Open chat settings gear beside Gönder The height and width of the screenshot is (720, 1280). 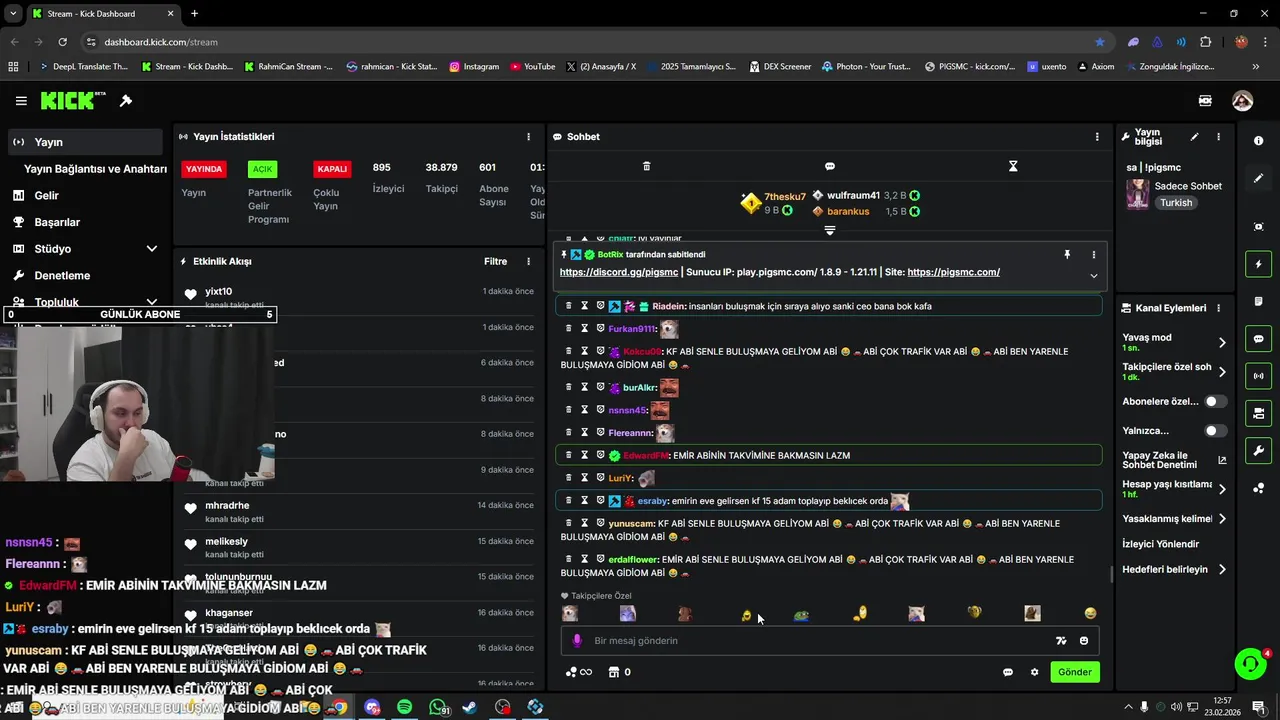coord(1034,672)
